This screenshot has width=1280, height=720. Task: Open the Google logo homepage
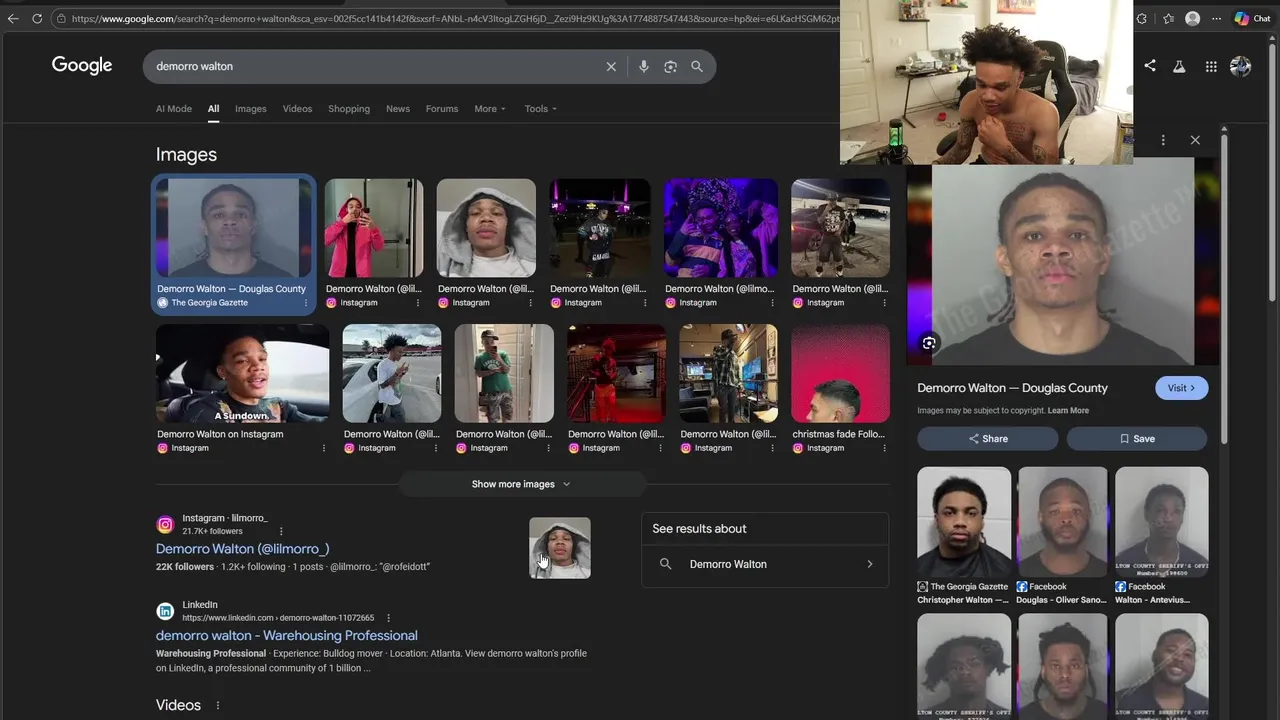pyautogui.click(x=82, y=66)
